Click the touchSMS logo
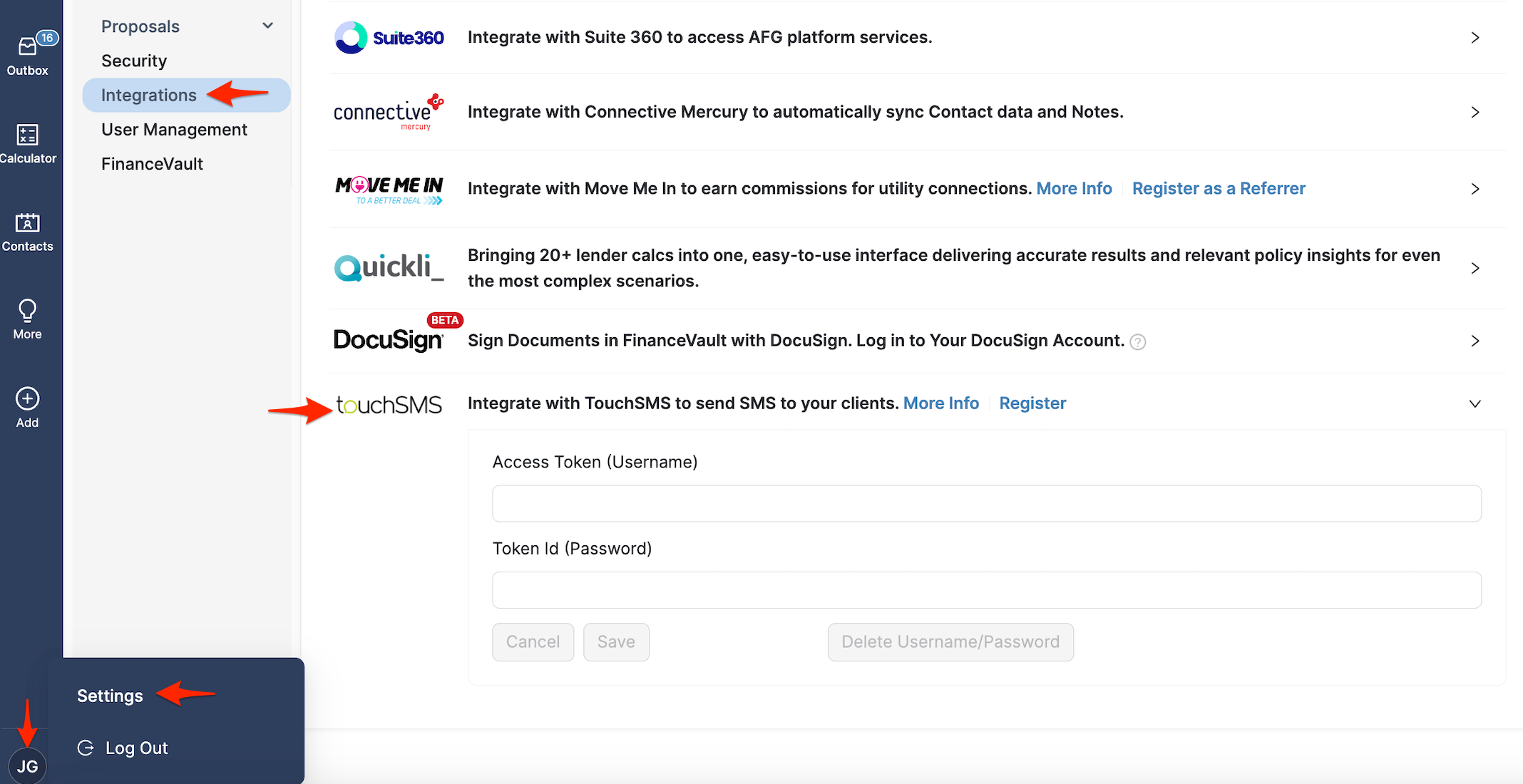Viewport: 1523px width, 784px height. click(389, 405)
